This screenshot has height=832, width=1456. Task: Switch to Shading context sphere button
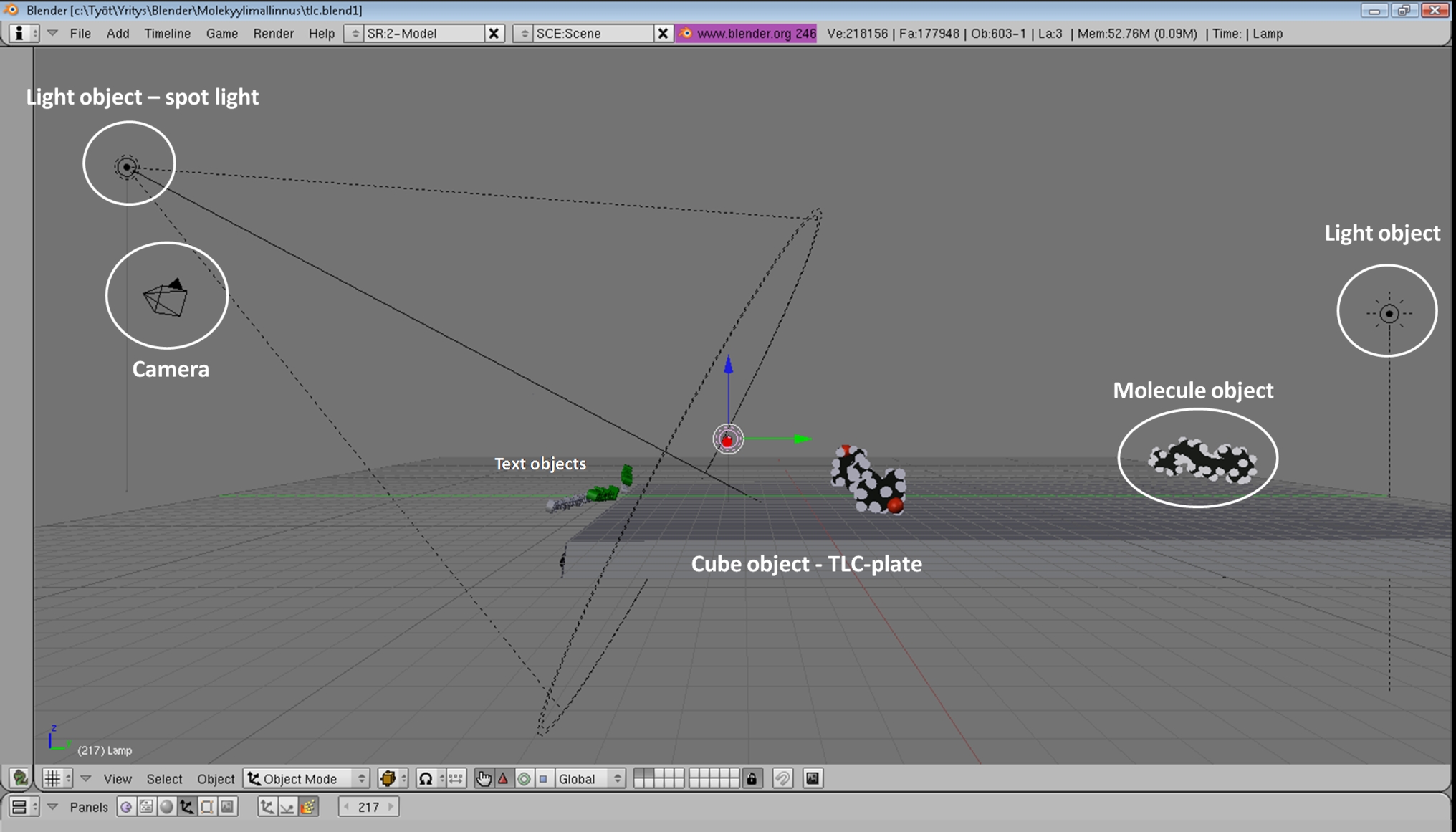point(166,807)
